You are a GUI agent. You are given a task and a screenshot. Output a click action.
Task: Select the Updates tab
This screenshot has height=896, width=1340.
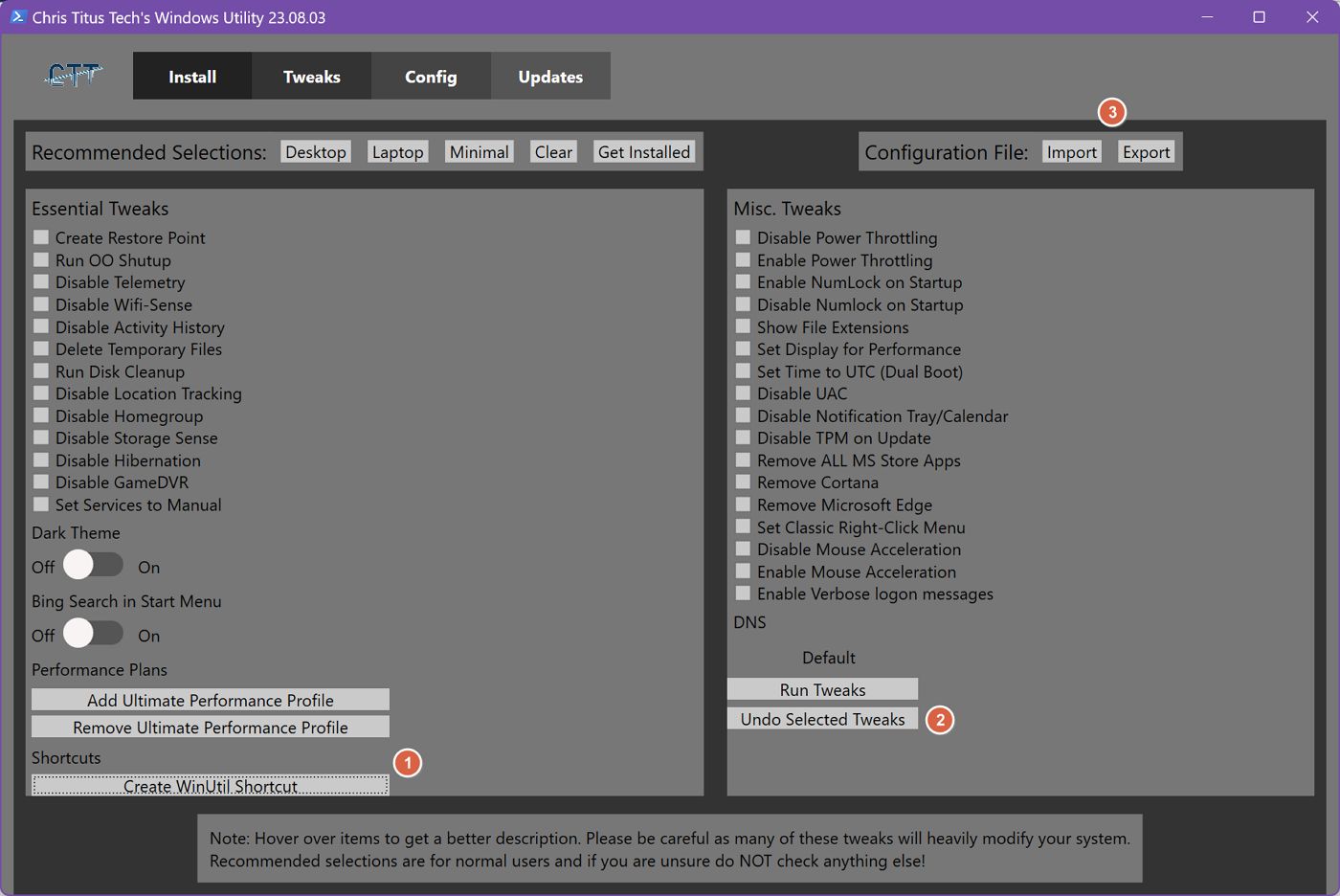click(550, 77)
